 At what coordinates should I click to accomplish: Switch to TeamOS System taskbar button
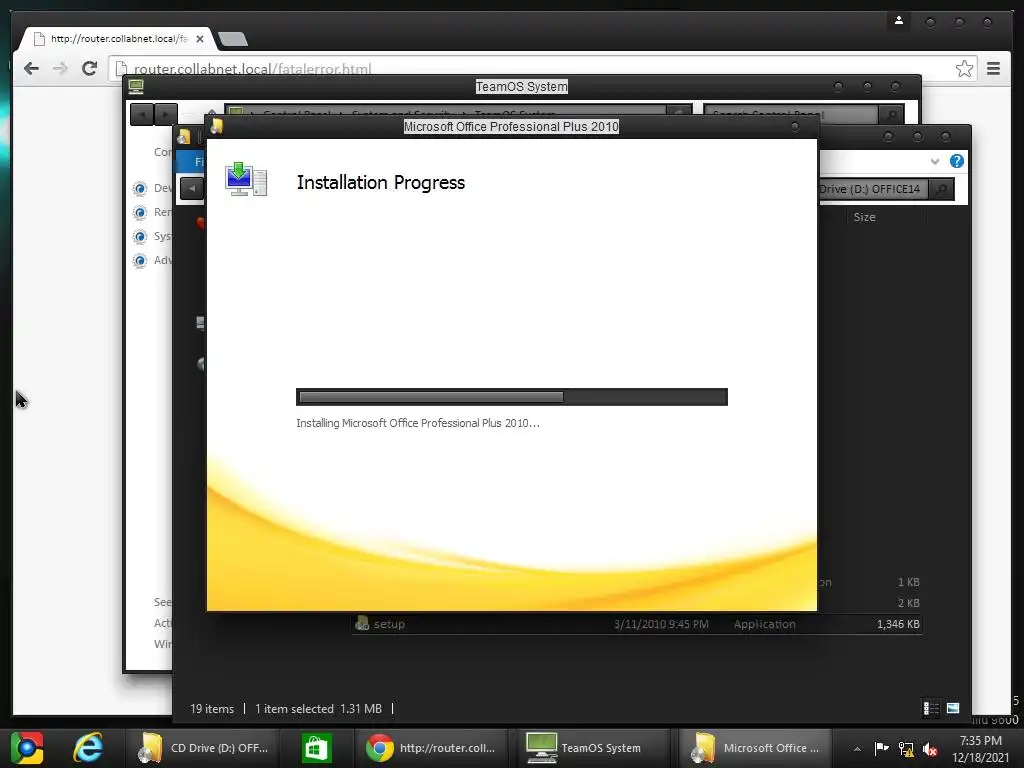click(593, 748)
